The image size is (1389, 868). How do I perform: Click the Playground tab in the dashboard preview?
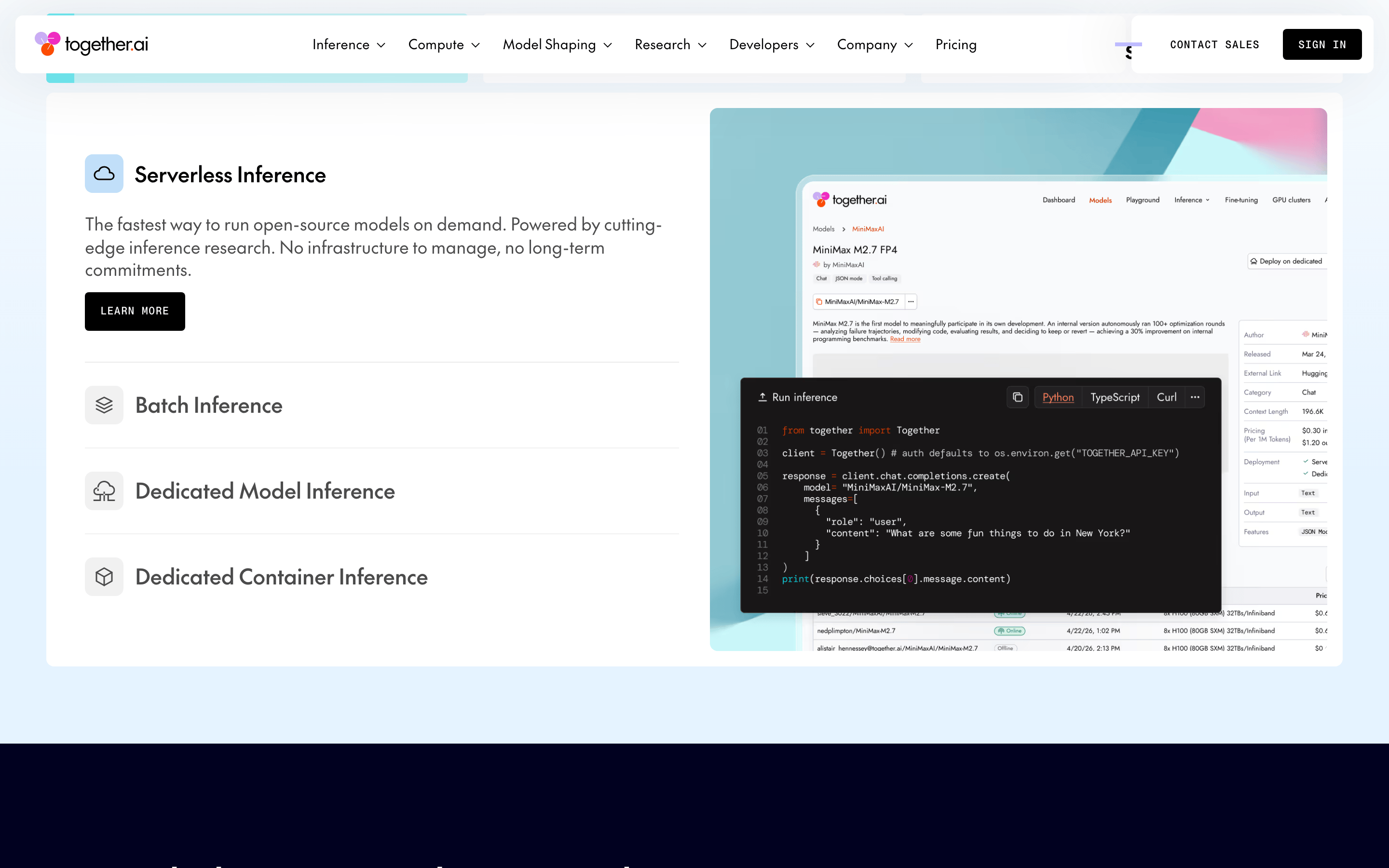1142,200
